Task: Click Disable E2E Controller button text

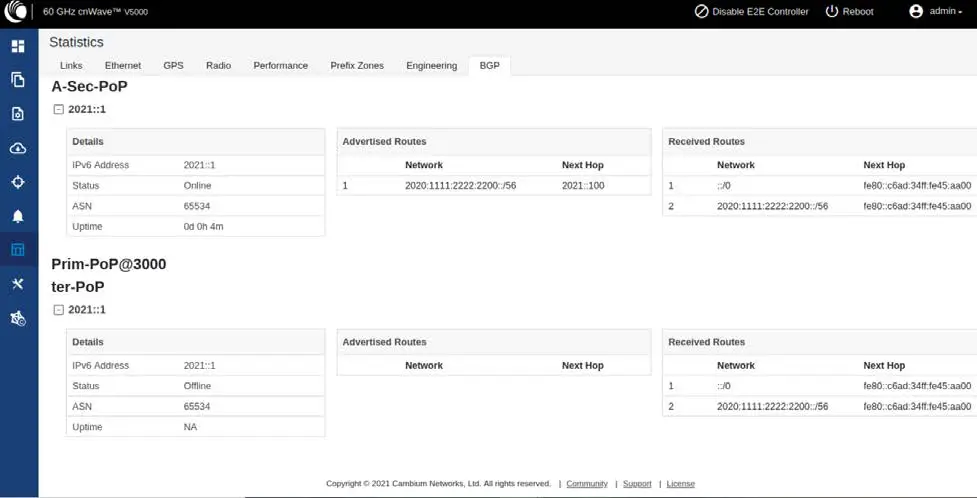Action: 760,11
